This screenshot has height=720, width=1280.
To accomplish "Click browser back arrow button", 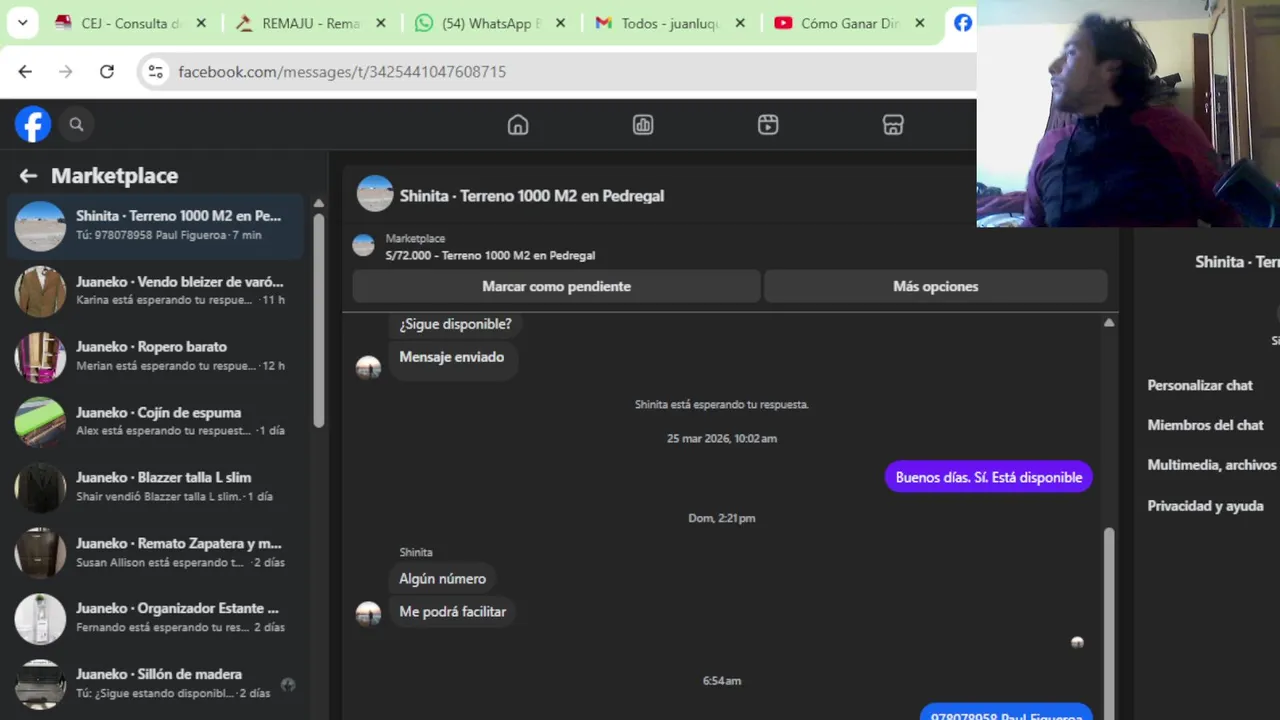I will click(x=25, y=71).
